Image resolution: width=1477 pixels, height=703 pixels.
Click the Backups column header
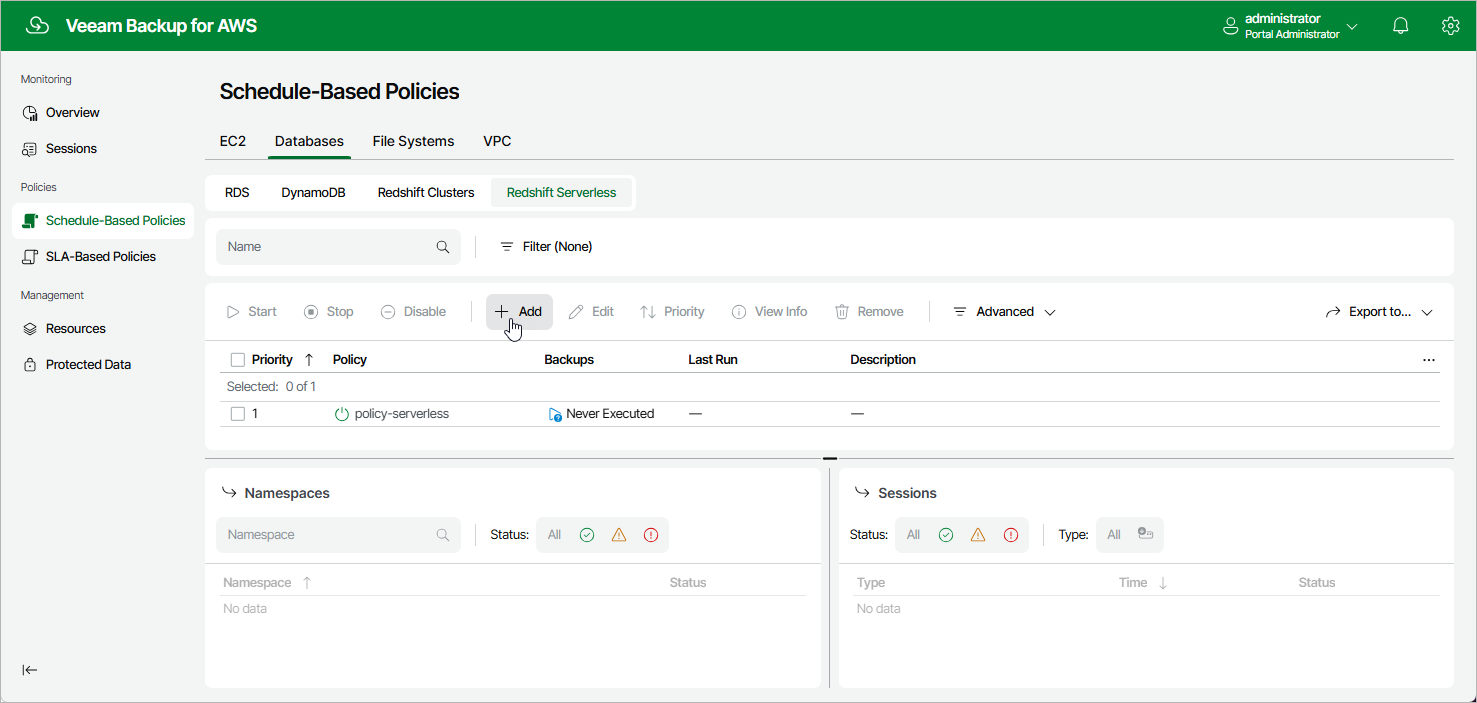coord(569,360)
